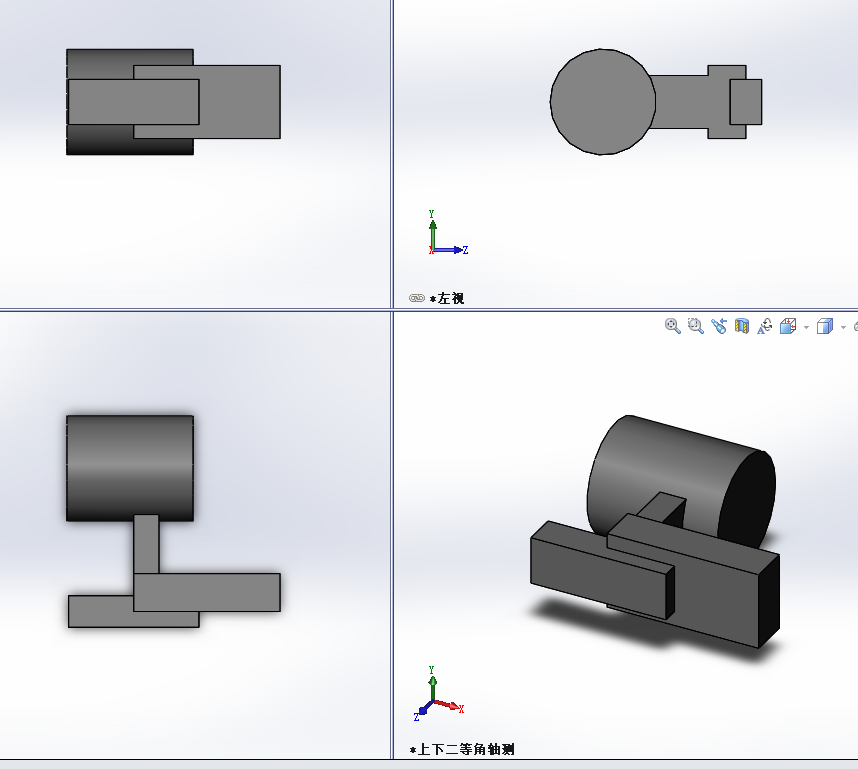Image resolution: width=858 pixels, height=769 pixels.
Task: Expand the Display Style dropdown arrow
Action: (x=843, y=327)
